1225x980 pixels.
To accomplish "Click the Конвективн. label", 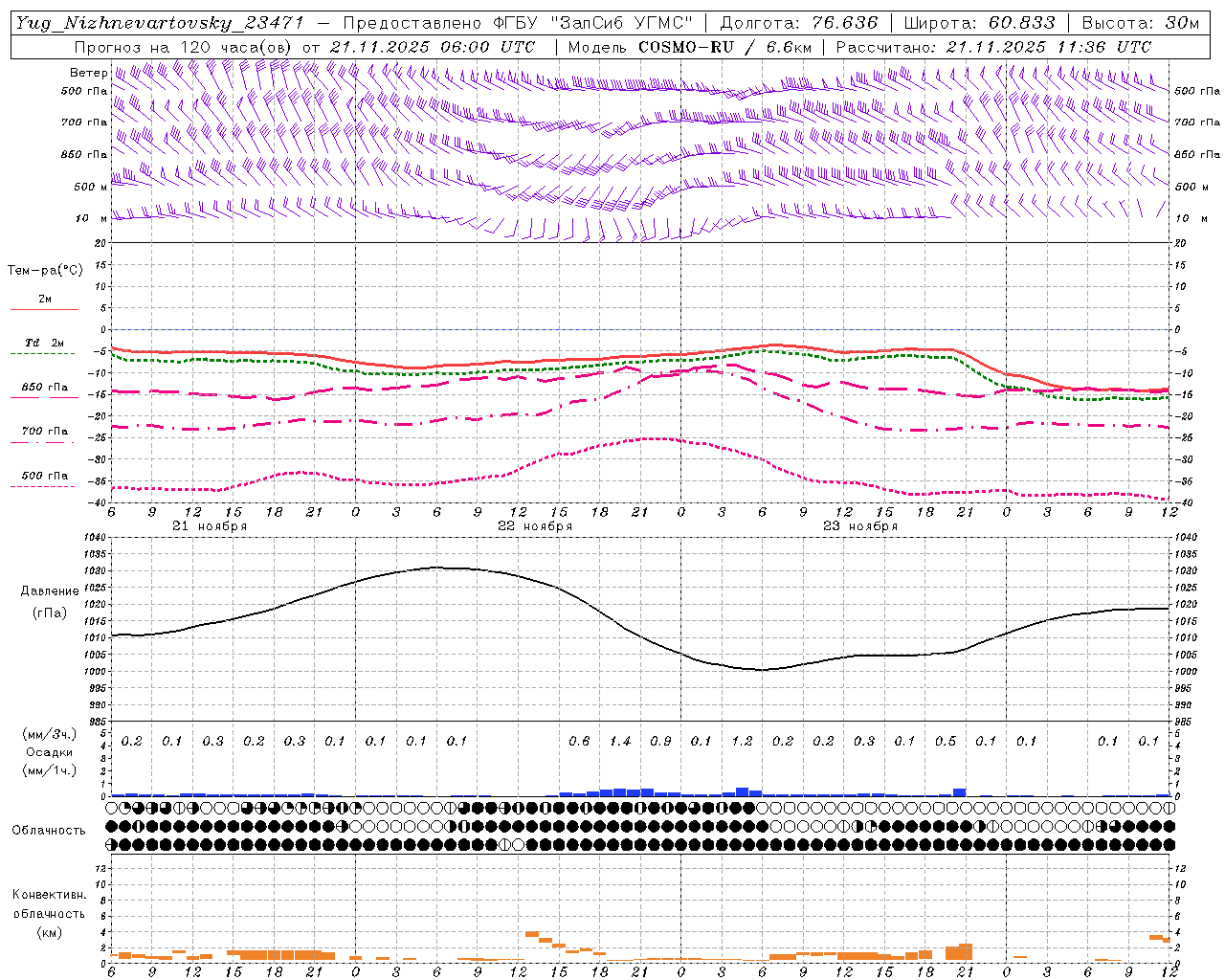I will tap(49, 895).
